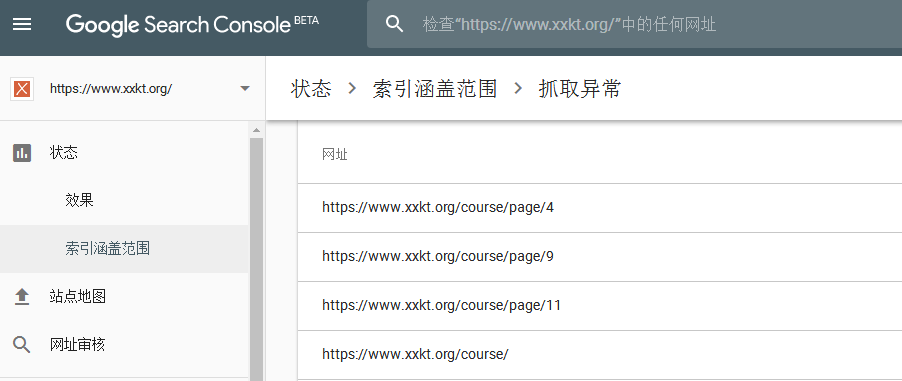Select the course/page/11 URL row
The height and width of the screenshot is (381, 902).
(x=599, y=305)
